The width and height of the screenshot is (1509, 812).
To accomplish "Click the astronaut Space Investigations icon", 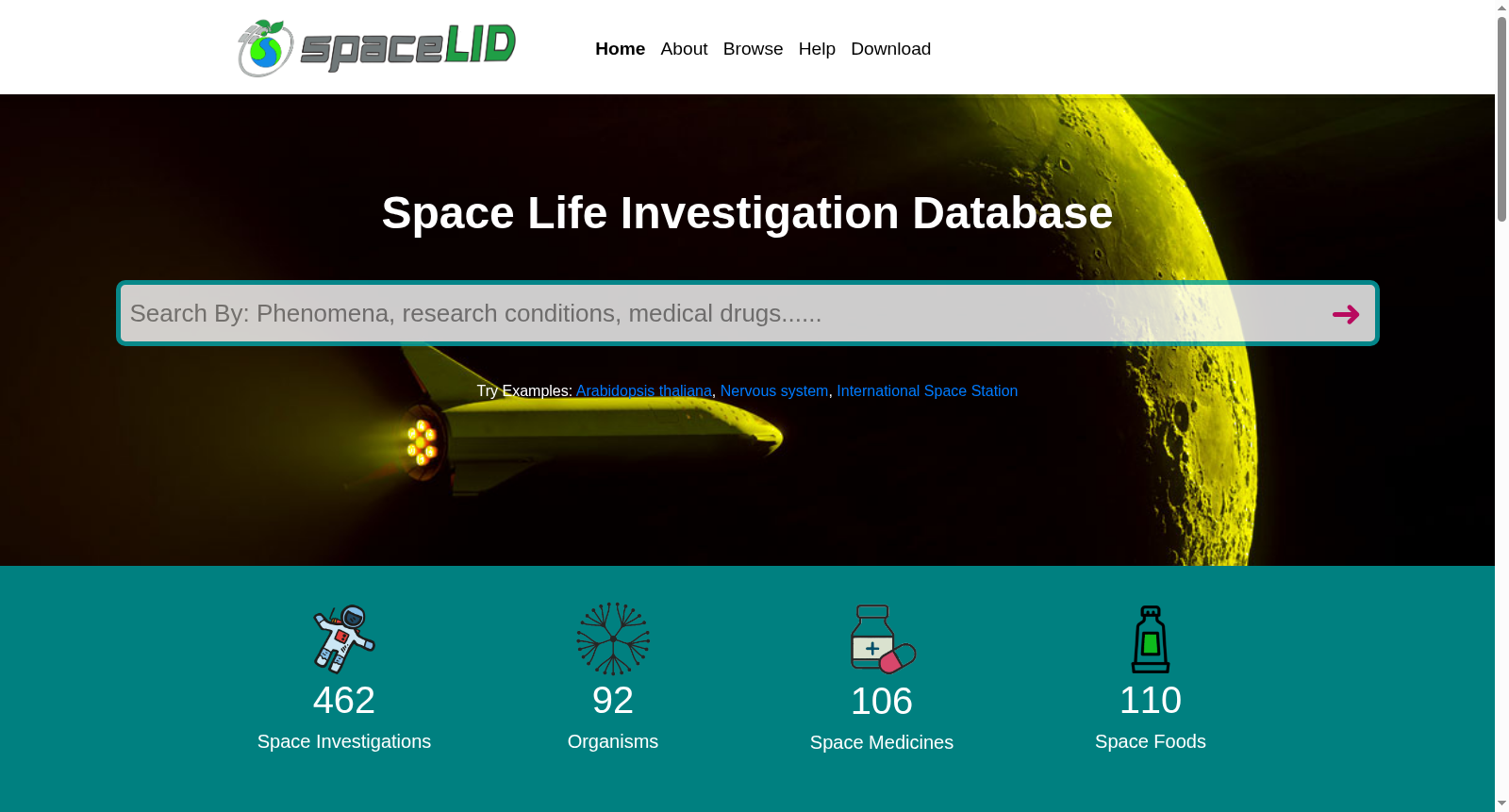I will click(344, 639).
